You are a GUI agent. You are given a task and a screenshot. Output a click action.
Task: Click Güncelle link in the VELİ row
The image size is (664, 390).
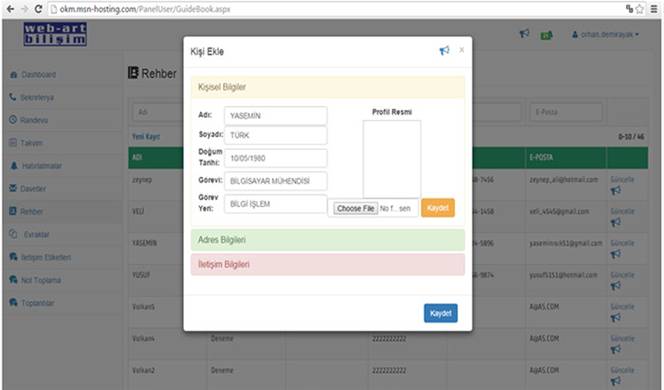pyautogui.click(x=622, y=211)
